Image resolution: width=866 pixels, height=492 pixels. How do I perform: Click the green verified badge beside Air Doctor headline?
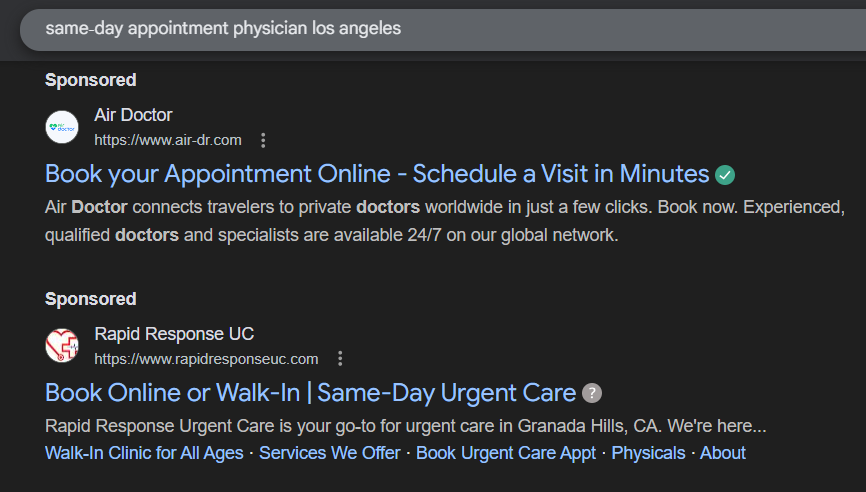(725, 175)
